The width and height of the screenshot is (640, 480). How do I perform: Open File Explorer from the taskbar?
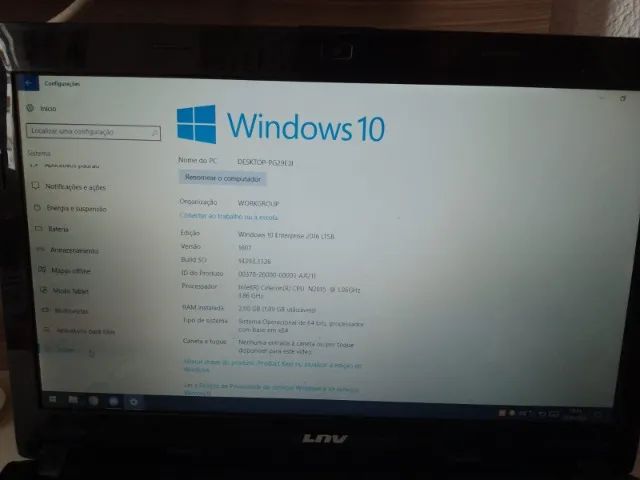(73, 400)
